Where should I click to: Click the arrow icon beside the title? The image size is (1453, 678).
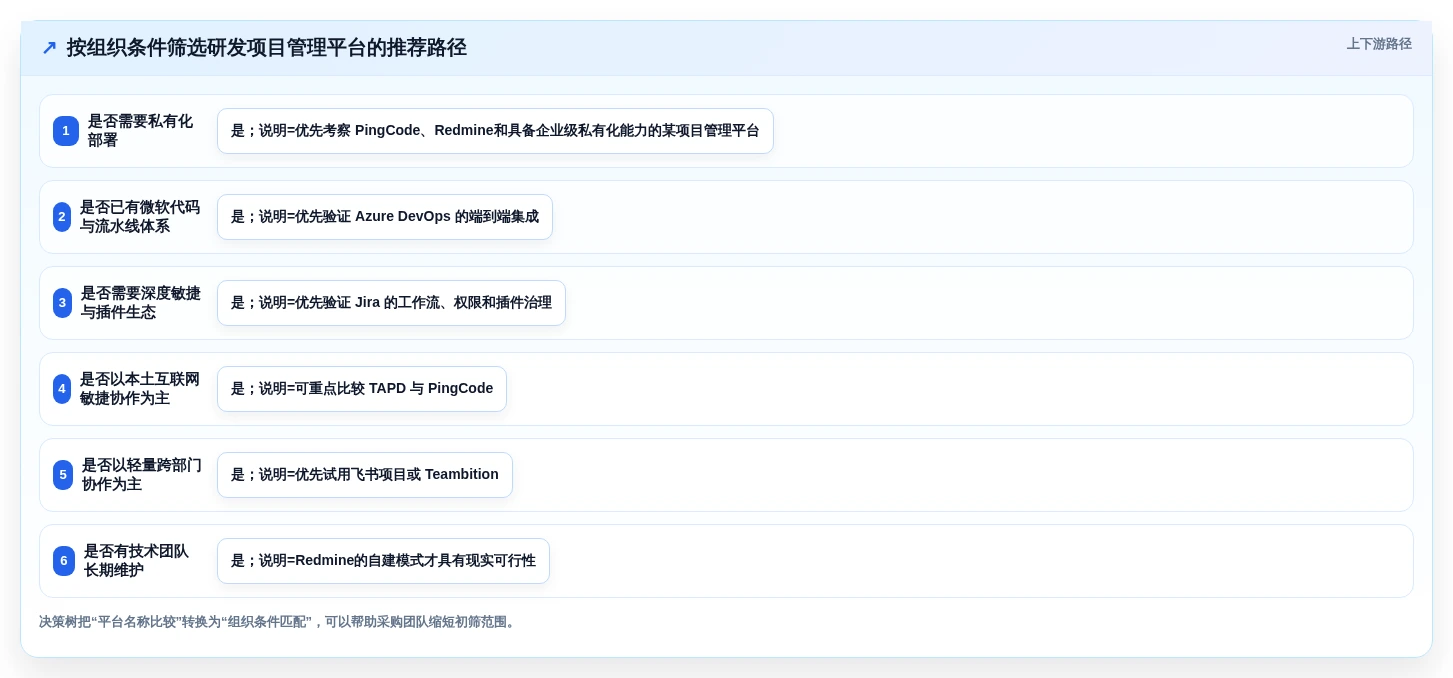coord(49,48)
